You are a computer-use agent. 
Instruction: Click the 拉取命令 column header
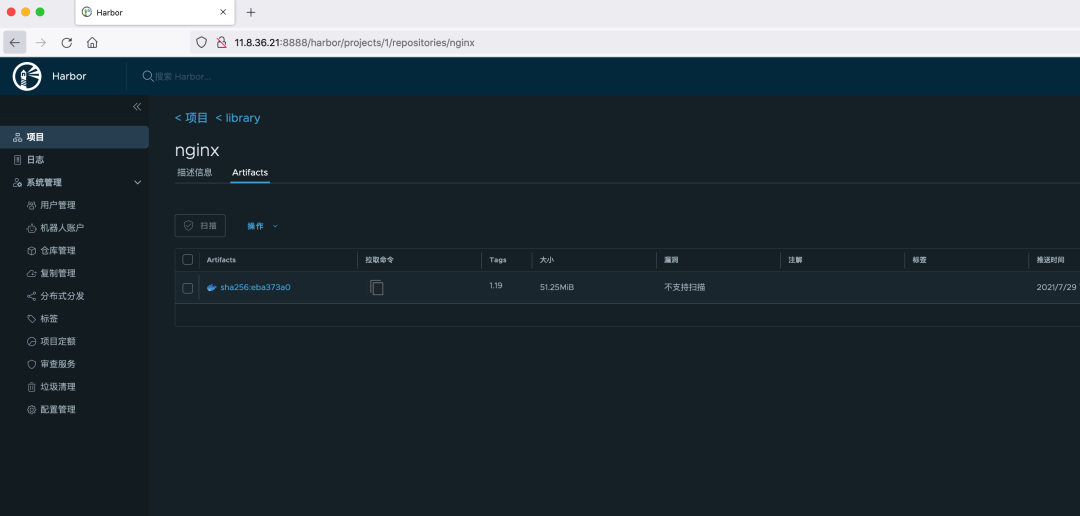(380, 260)
